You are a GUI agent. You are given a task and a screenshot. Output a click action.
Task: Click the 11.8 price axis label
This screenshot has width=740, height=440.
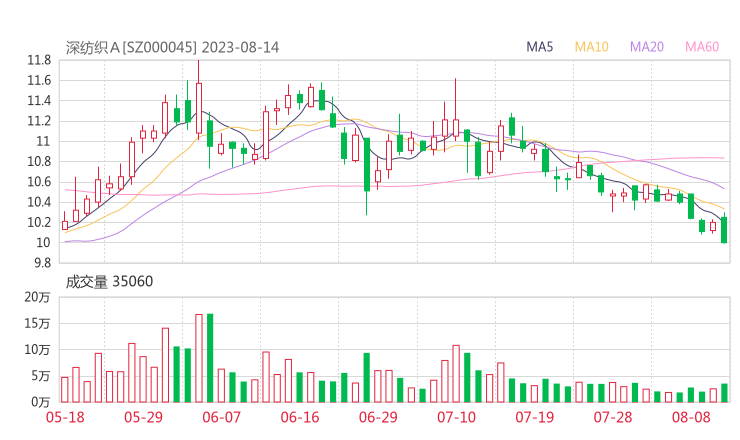coord(39,60)
